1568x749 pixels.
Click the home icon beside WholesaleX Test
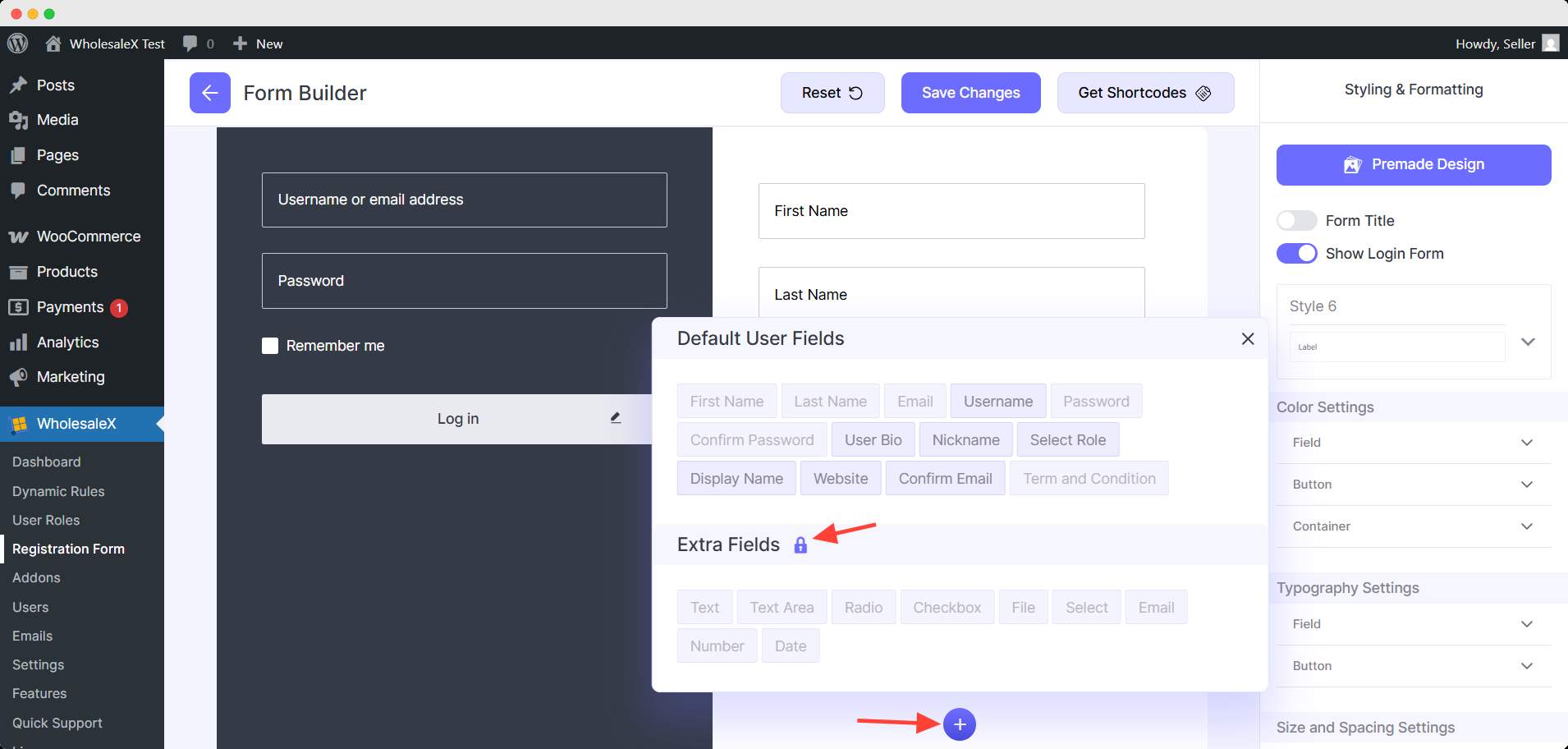[53, 44]
